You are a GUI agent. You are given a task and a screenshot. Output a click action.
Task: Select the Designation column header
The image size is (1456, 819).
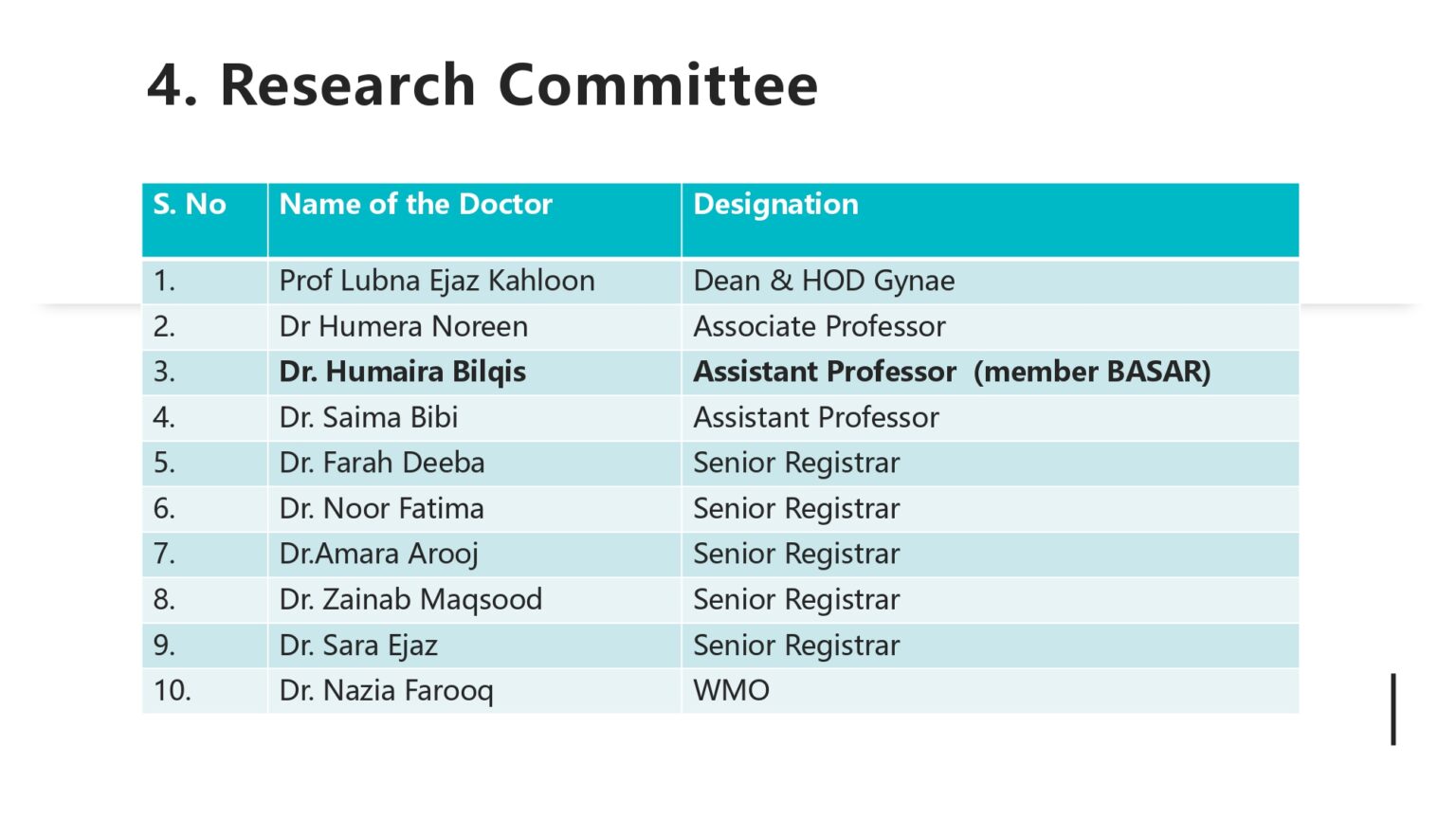[x=990, y=220]
